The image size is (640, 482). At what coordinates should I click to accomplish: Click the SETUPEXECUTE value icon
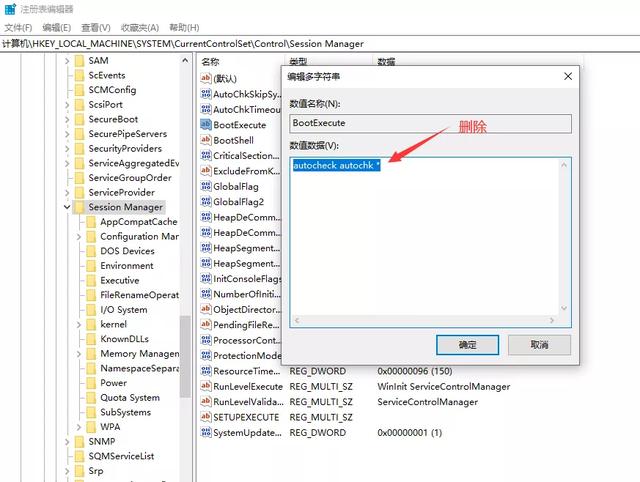(205, 417)
